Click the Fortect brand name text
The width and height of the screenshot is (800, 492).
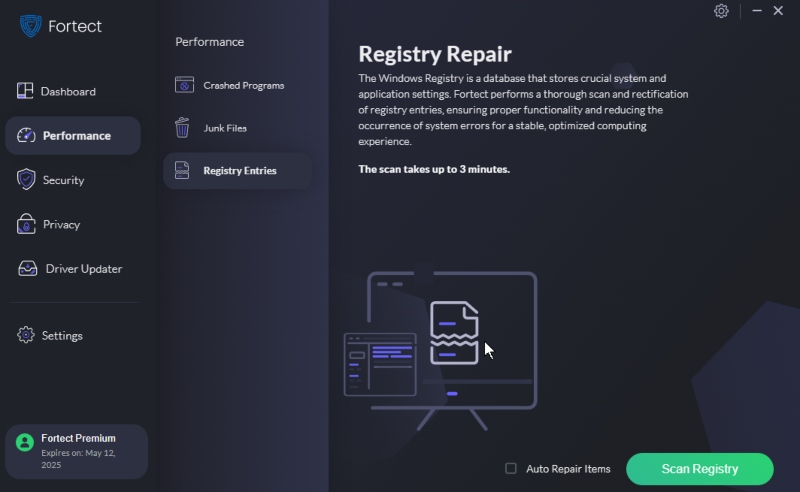click(x=75, y=26)
